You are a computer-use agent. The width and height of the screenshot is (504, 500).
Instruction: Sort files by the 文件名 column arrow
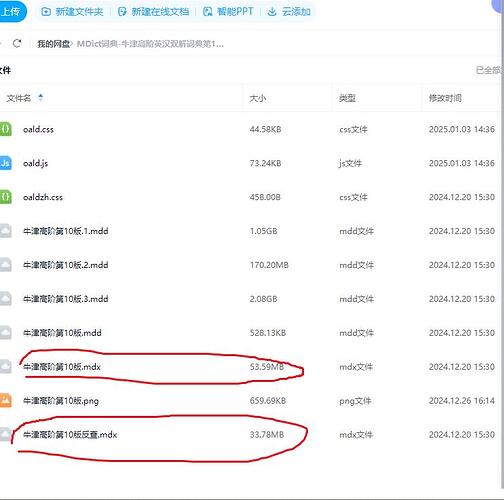[41, 98]
